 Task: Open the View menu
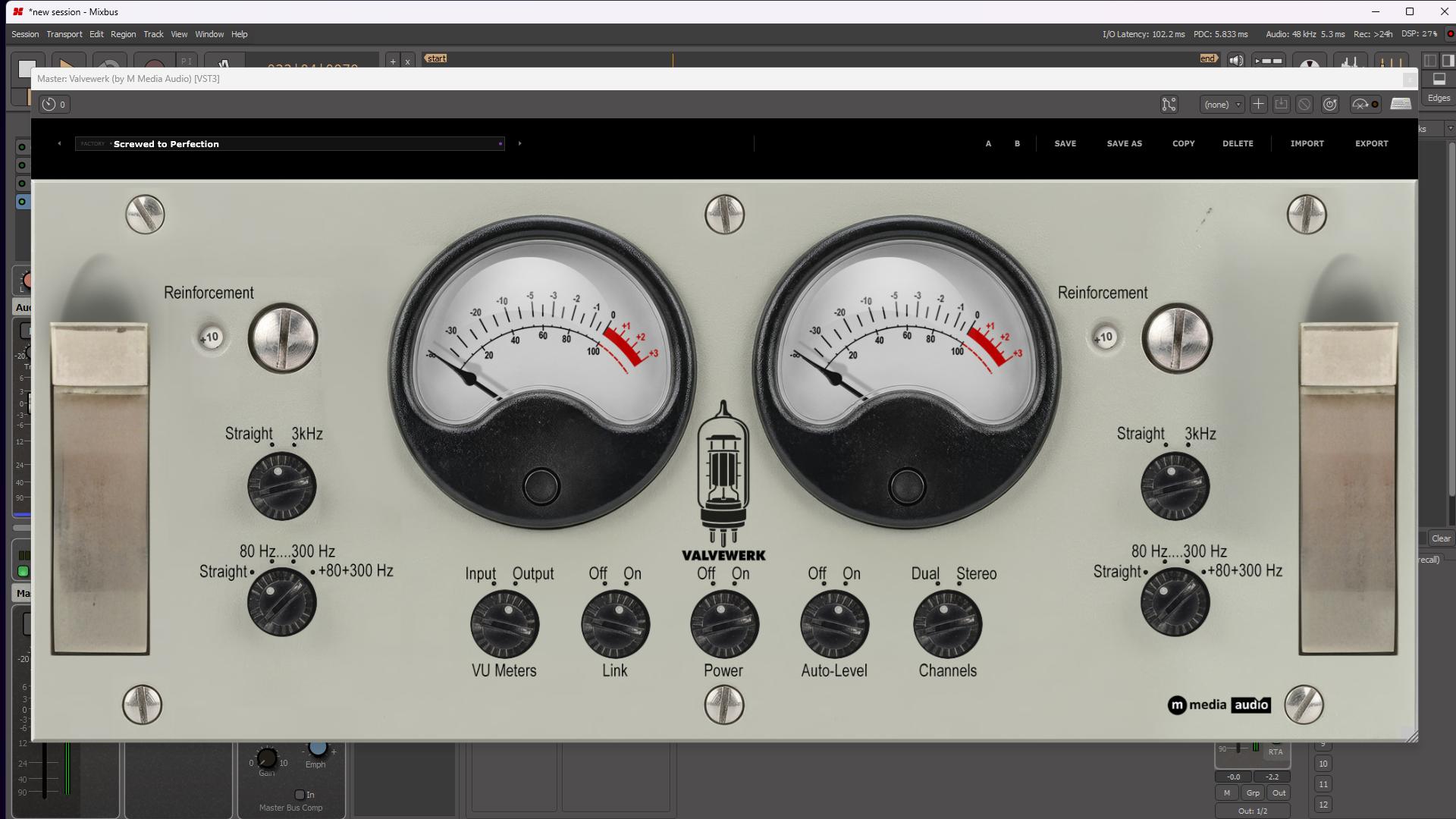pyautogui.click(x=179, y=34)
